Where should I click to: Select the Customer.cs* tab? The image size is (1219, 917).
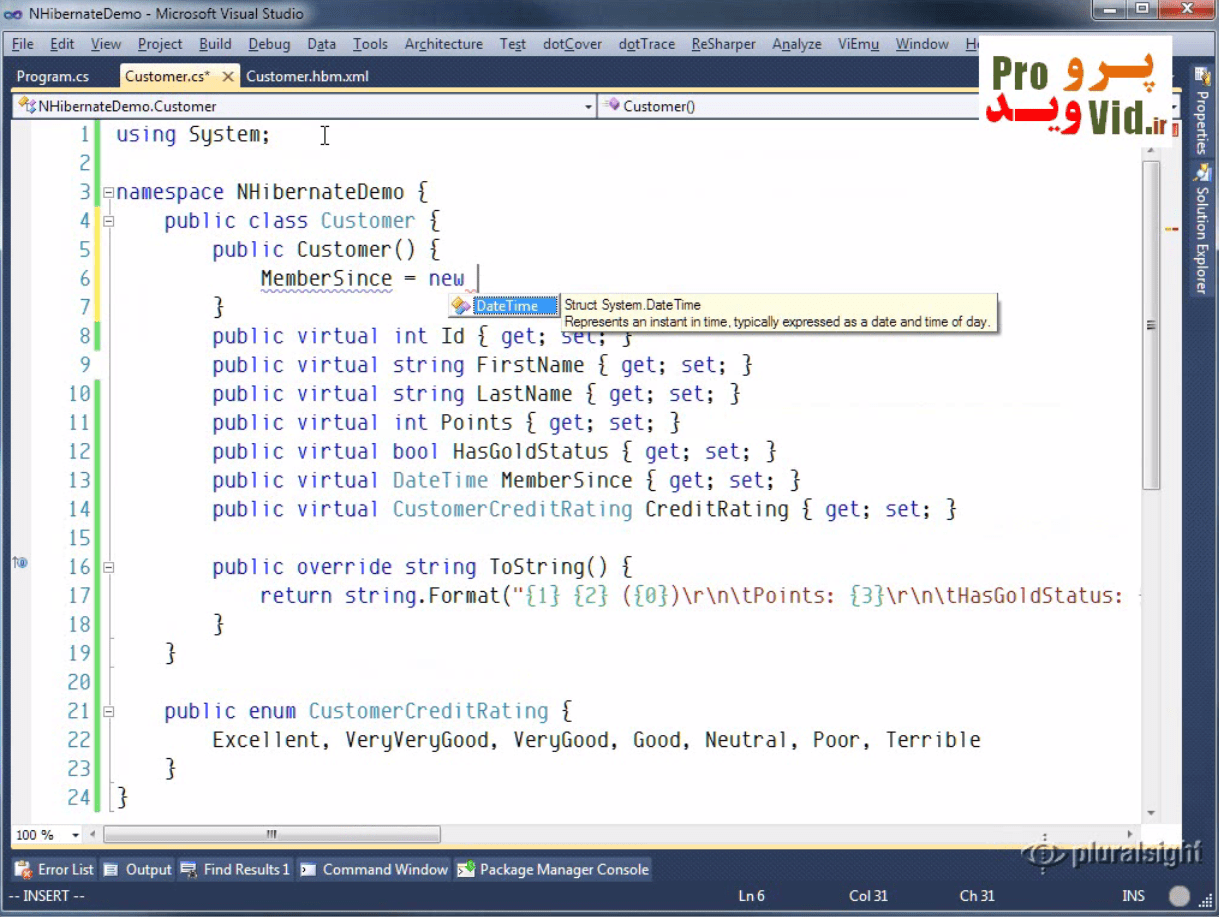tap(167, 76)
